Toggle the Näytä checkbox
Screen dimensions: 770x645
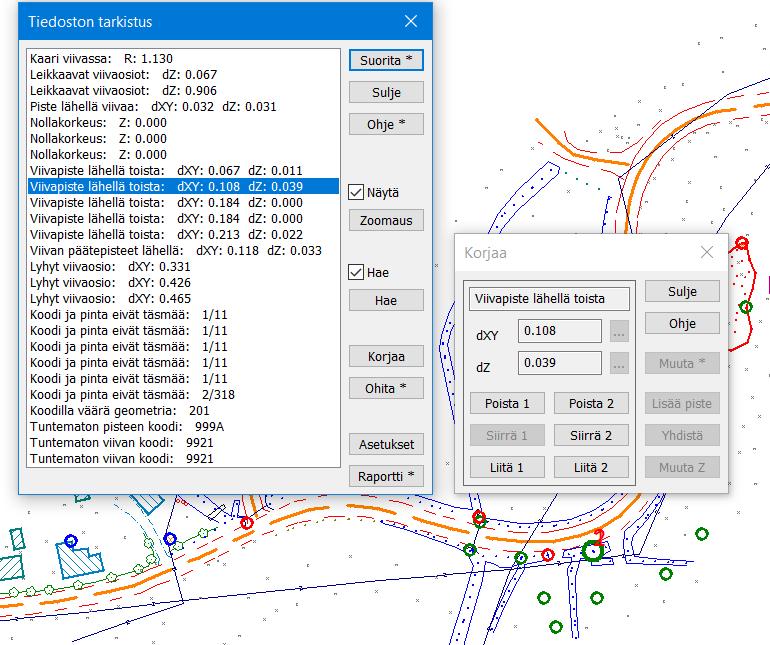356,192
